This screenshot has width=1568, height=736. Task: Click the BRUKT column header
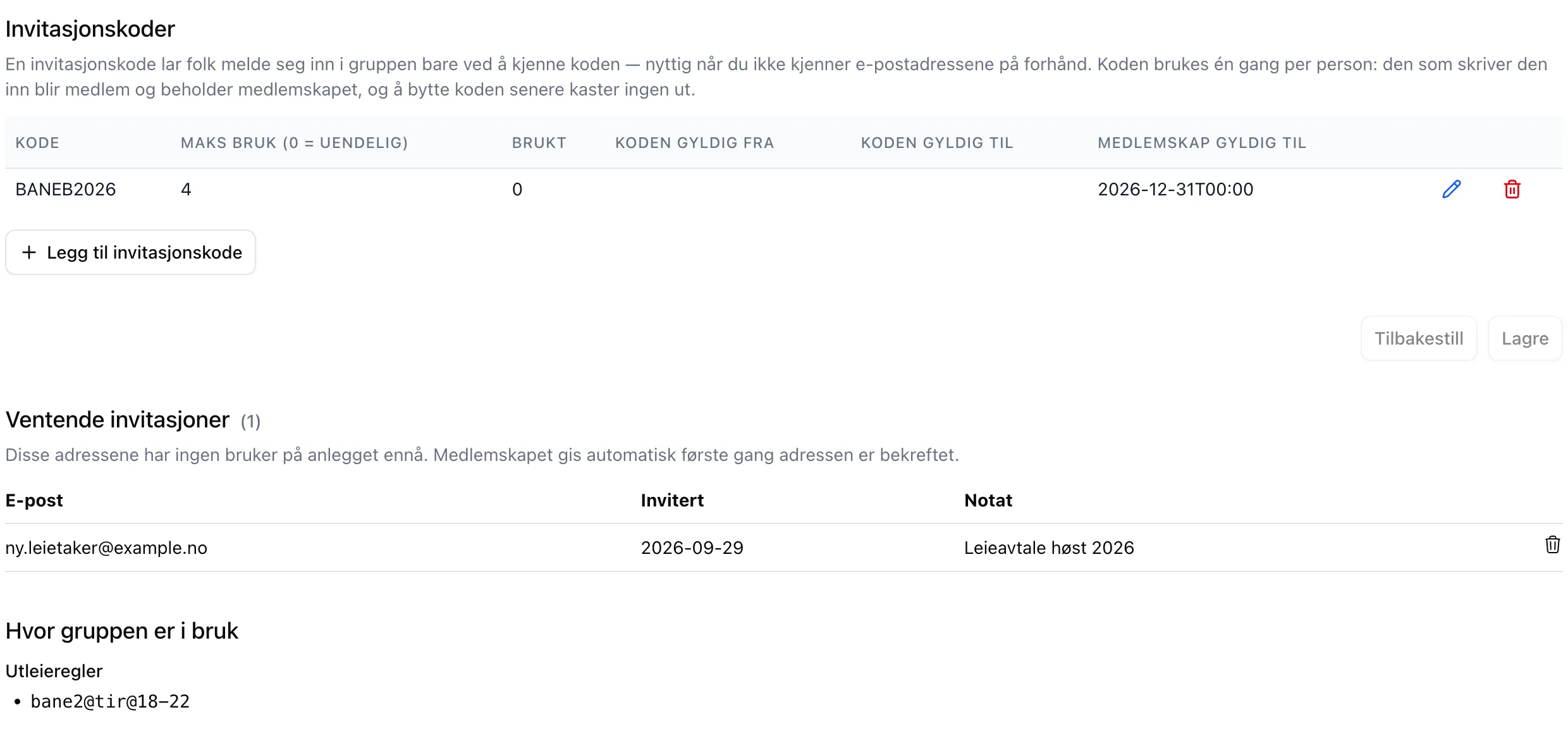539,143
